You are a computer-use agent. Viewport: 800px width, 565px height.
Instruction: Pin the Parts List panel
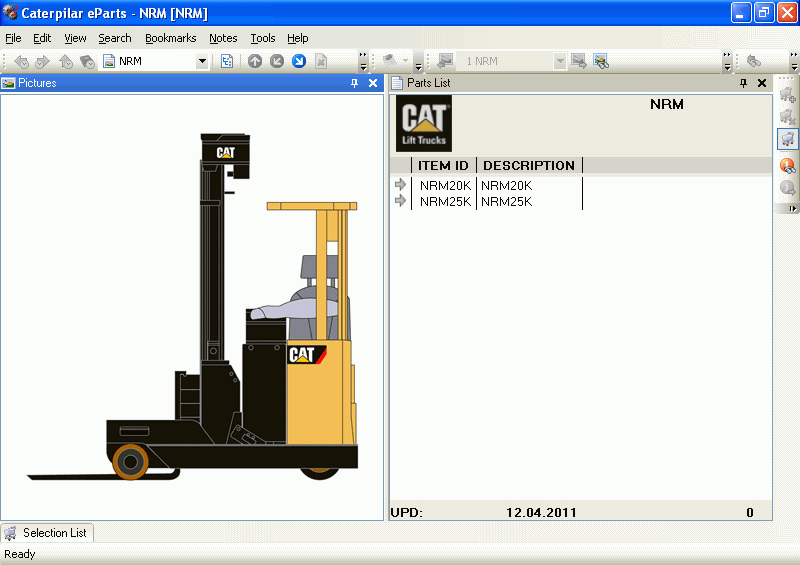tap(743, 83)
